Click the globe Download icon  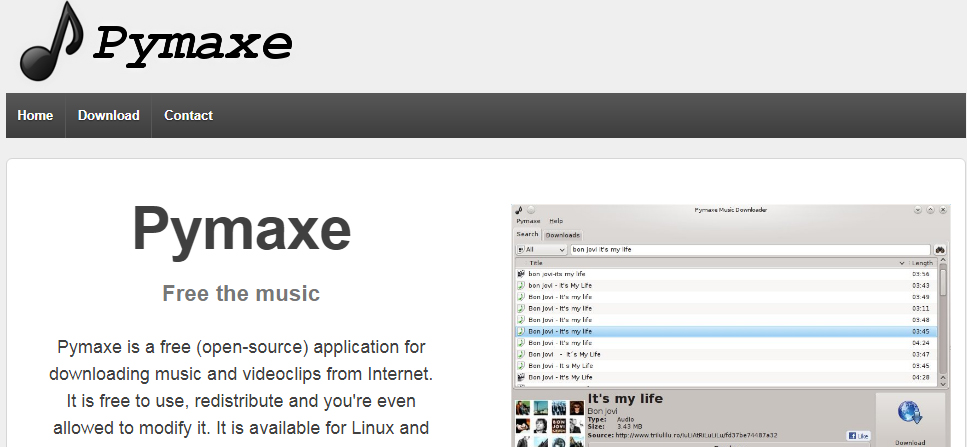(909, 414)
